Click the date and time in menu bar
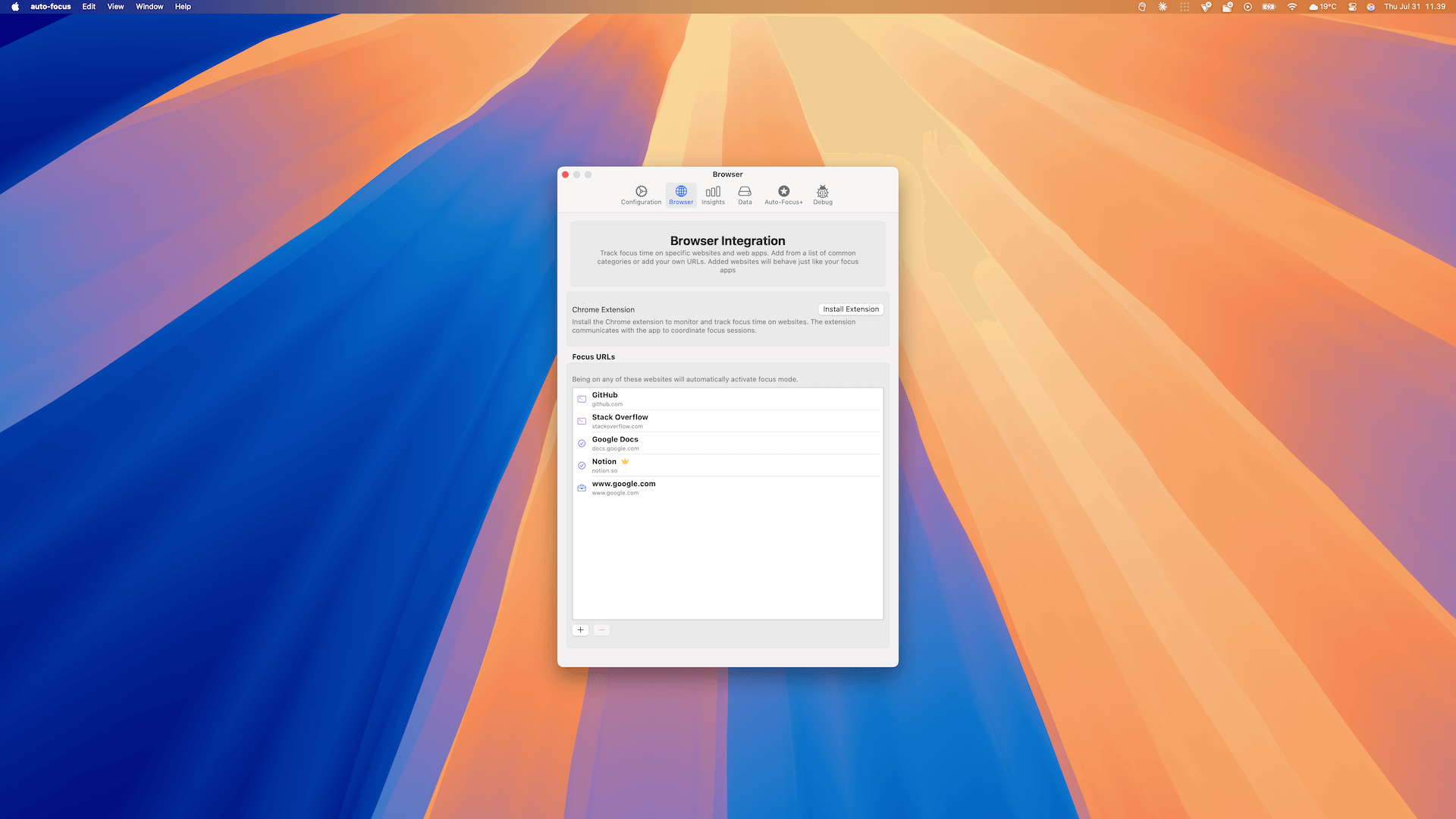1456x819 pixels. [x=1415, y=7]
